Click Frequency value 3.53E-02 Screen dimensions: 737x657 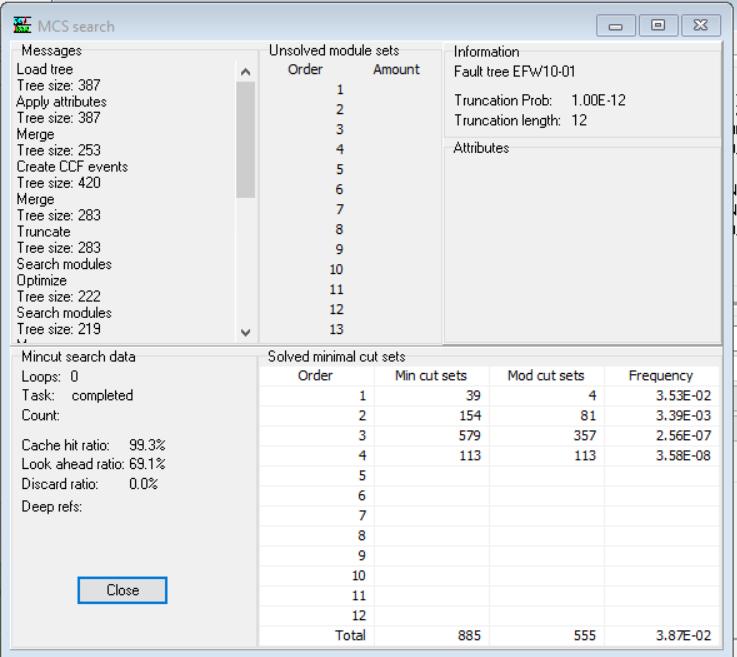click(x=683, y=396)
